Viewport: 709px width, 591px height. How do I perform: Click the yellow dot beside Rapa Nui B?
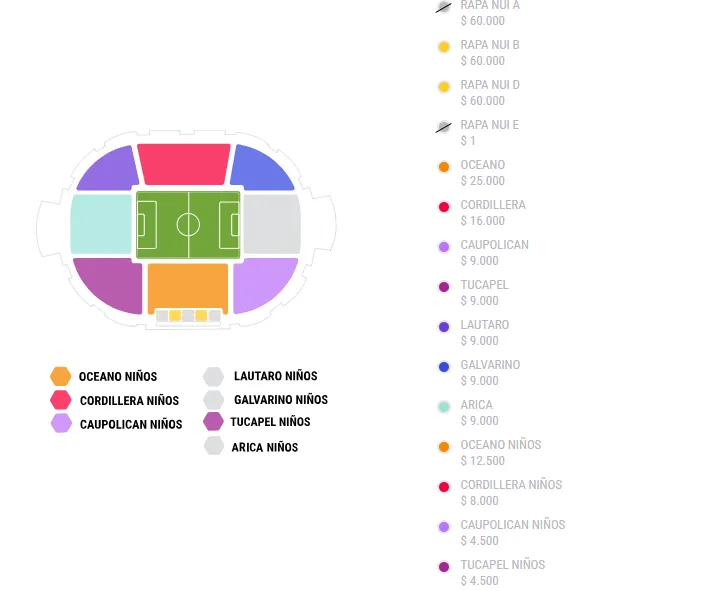[x=444, y=47]
